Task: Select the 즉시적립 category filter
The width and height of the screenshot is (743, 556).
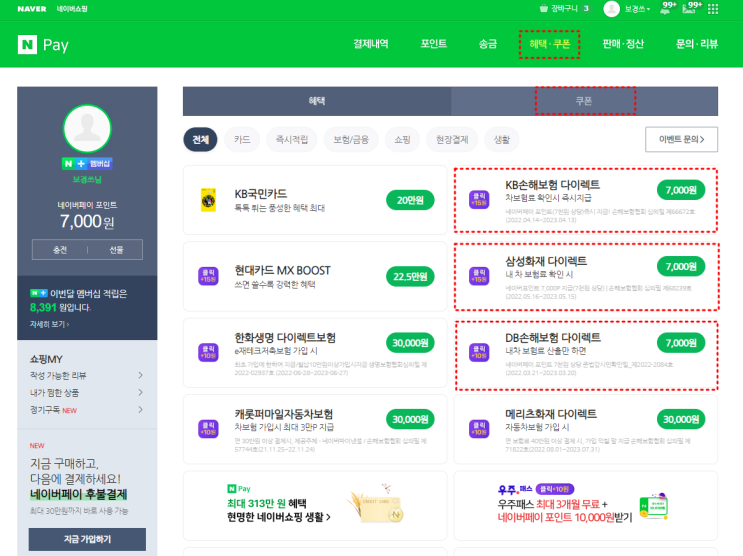Action: tap(292, 139)
